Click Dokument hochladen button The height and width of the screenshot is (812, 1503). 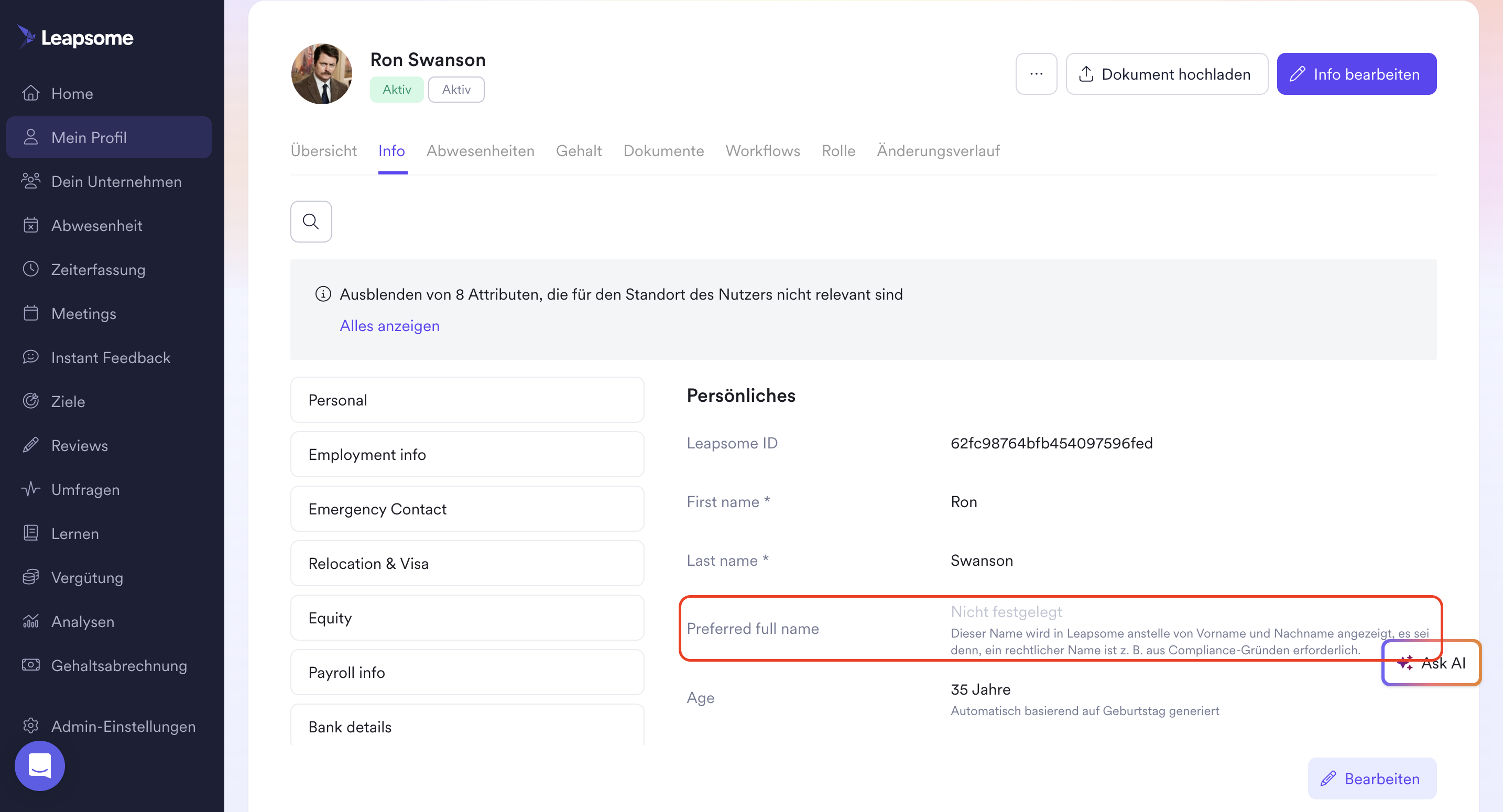(x=1167, y=74)
